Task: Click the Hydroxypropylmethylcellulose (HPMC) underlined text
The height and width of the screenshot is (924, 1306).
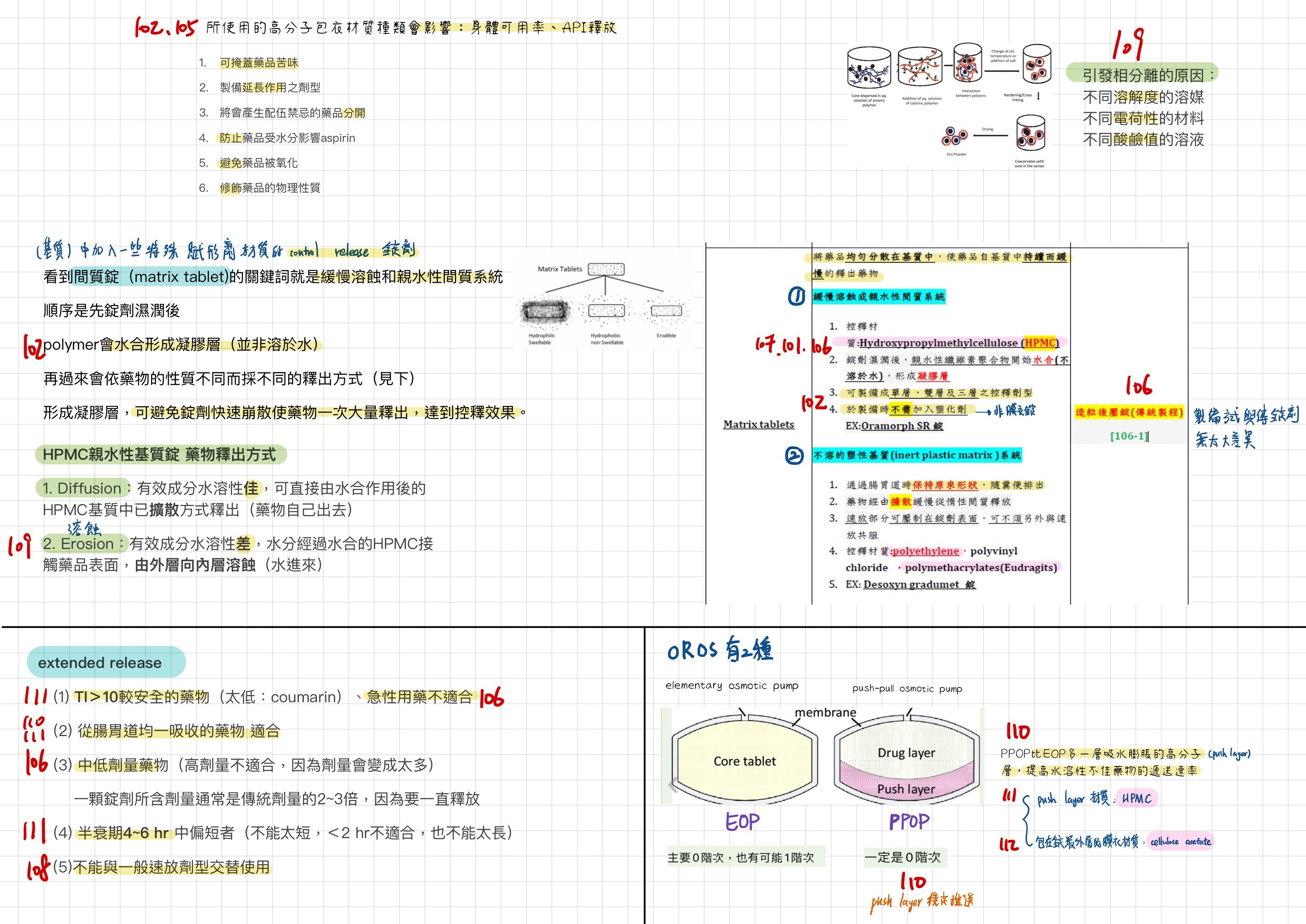Action: tap(959, 342)
